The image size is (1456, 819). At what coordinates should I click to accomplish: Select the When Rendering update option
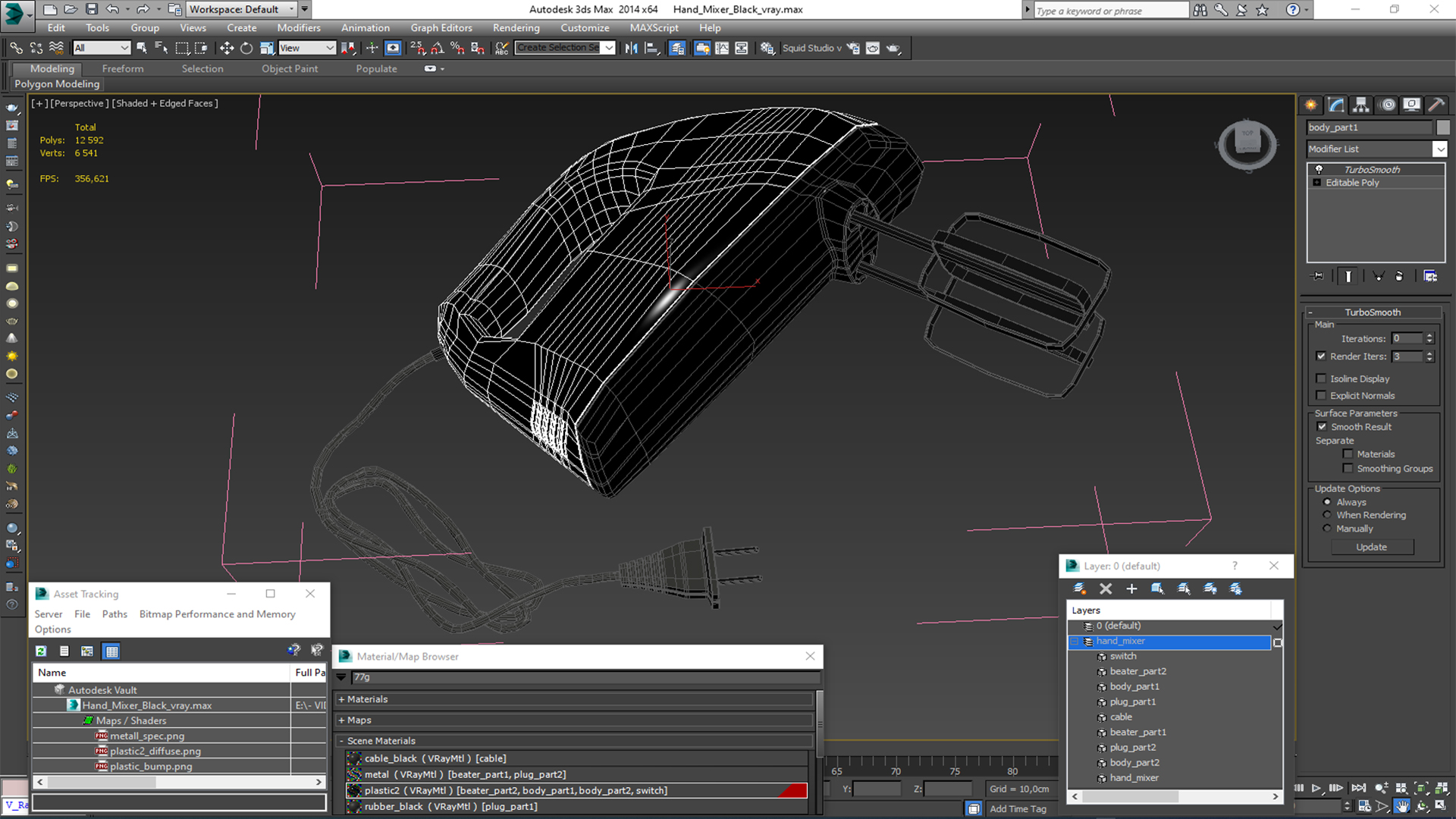[x=1327, y=515]
